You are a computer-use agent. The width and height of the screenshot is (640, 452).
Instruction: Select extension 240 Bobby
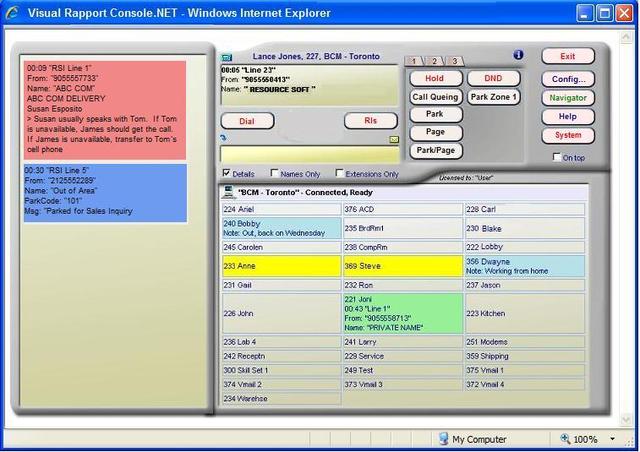coord(282,228)
